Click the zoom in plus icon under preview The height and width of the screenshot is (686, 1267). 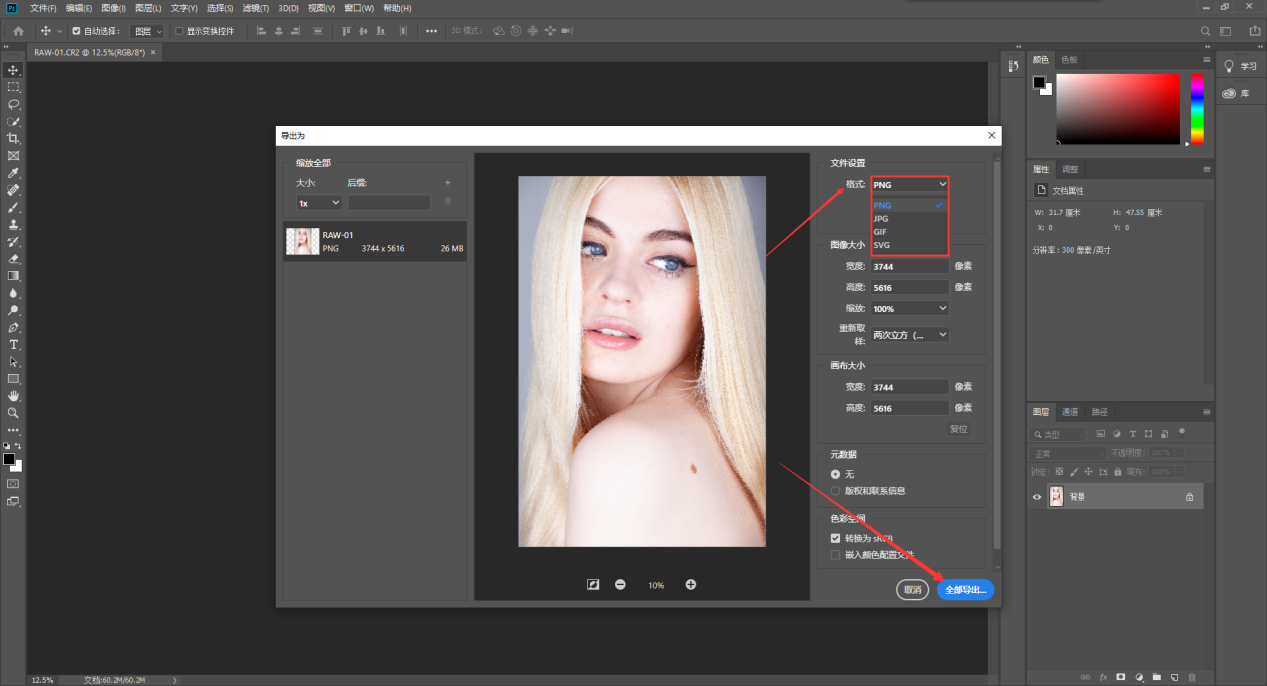coord(690,585)
